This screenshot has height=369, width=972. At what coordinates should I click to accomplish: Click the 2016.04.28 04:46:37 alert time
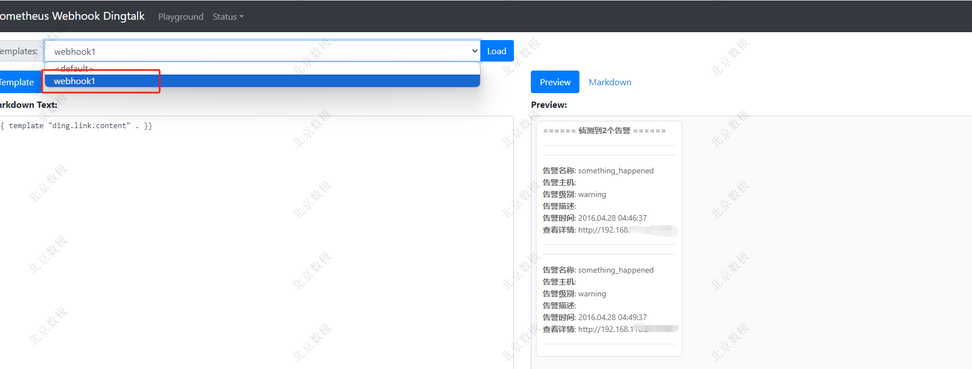(612, 218)
